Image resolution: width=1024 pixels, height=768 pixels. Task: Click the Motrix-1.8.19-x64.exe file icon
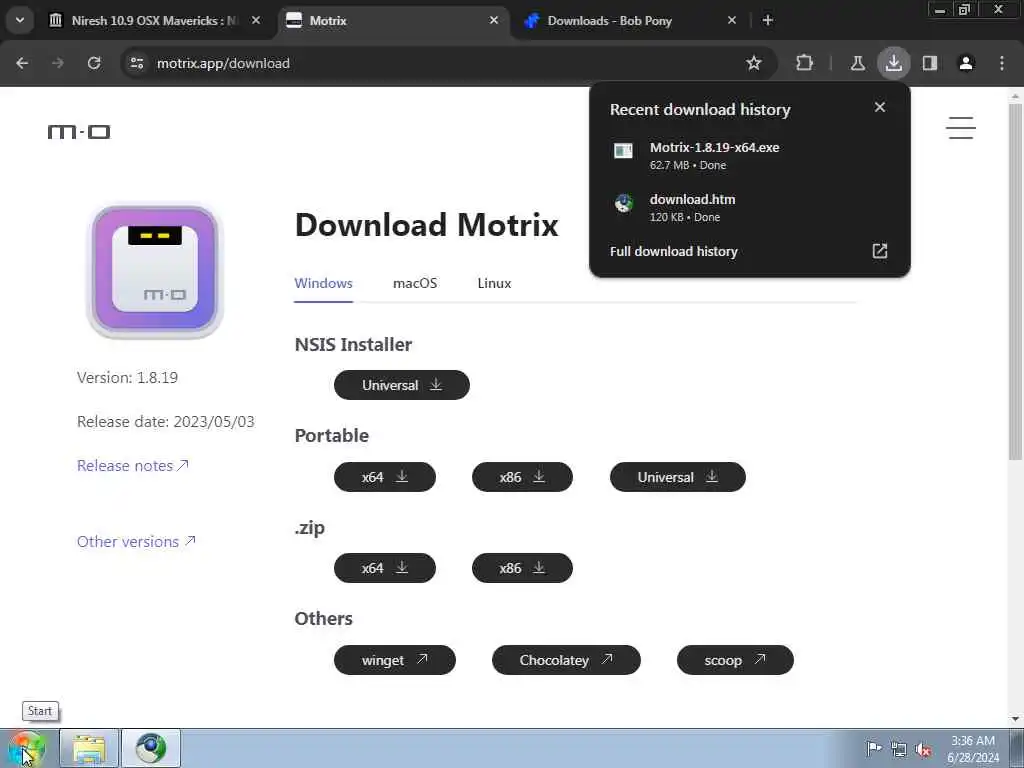pyautogui.click(x=624, y=151)
